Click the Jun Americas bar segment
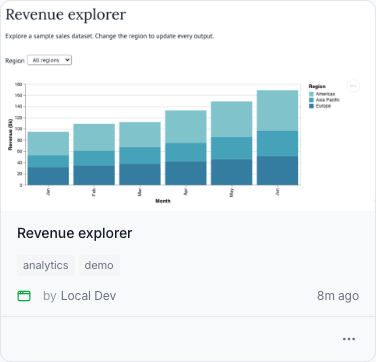Image resolution: width=376 pixels, height=362 pixels. pos(277,111)
